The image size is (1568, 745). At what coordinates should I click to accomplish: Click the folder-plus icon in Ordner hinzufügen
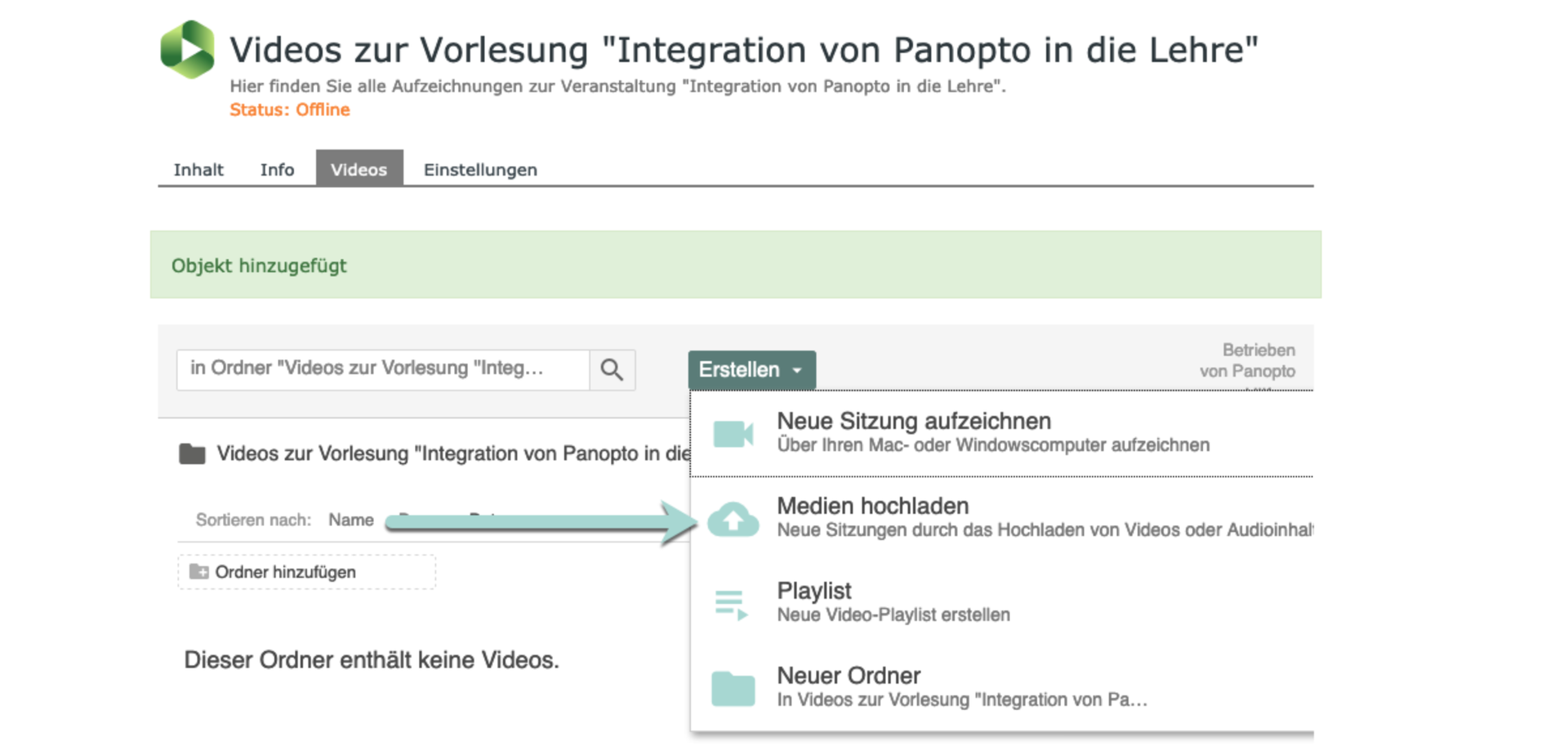pyautogui.click(x=198, y=572)
